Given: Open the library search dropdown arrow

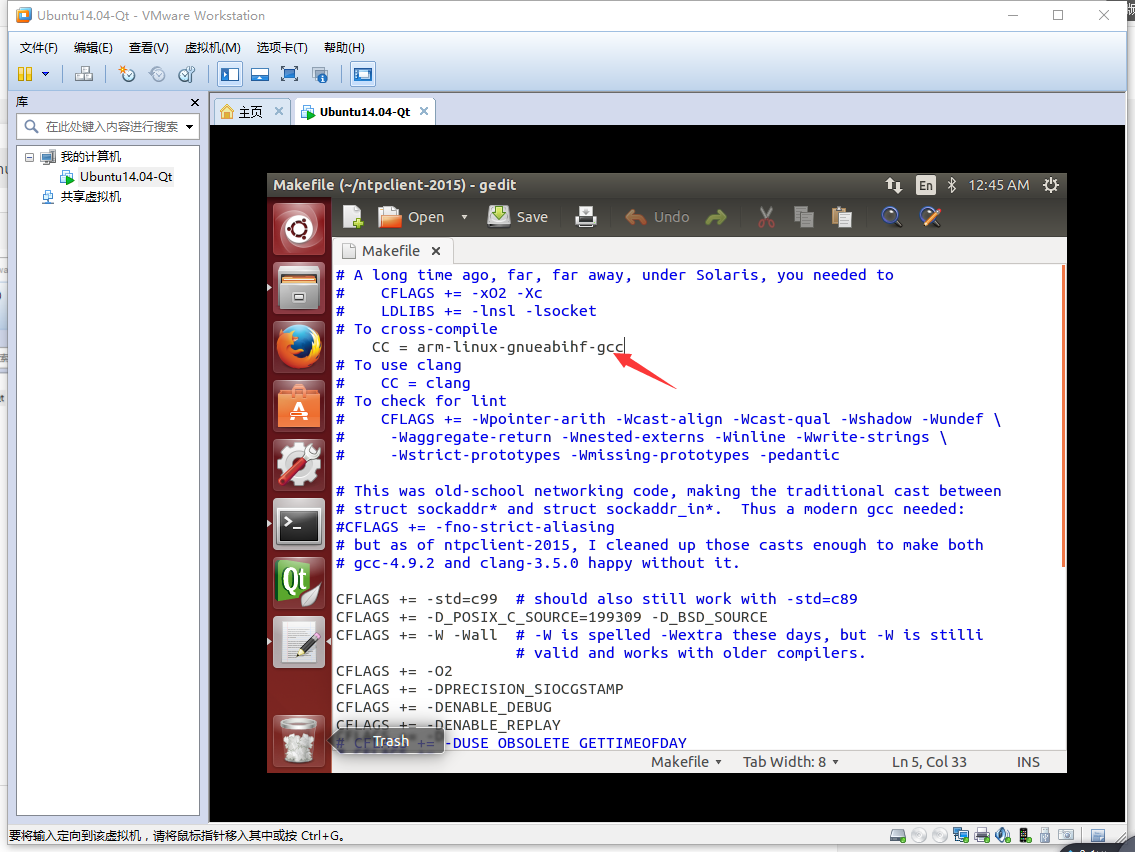Looking at the screenshot, I should coord(190,127).
